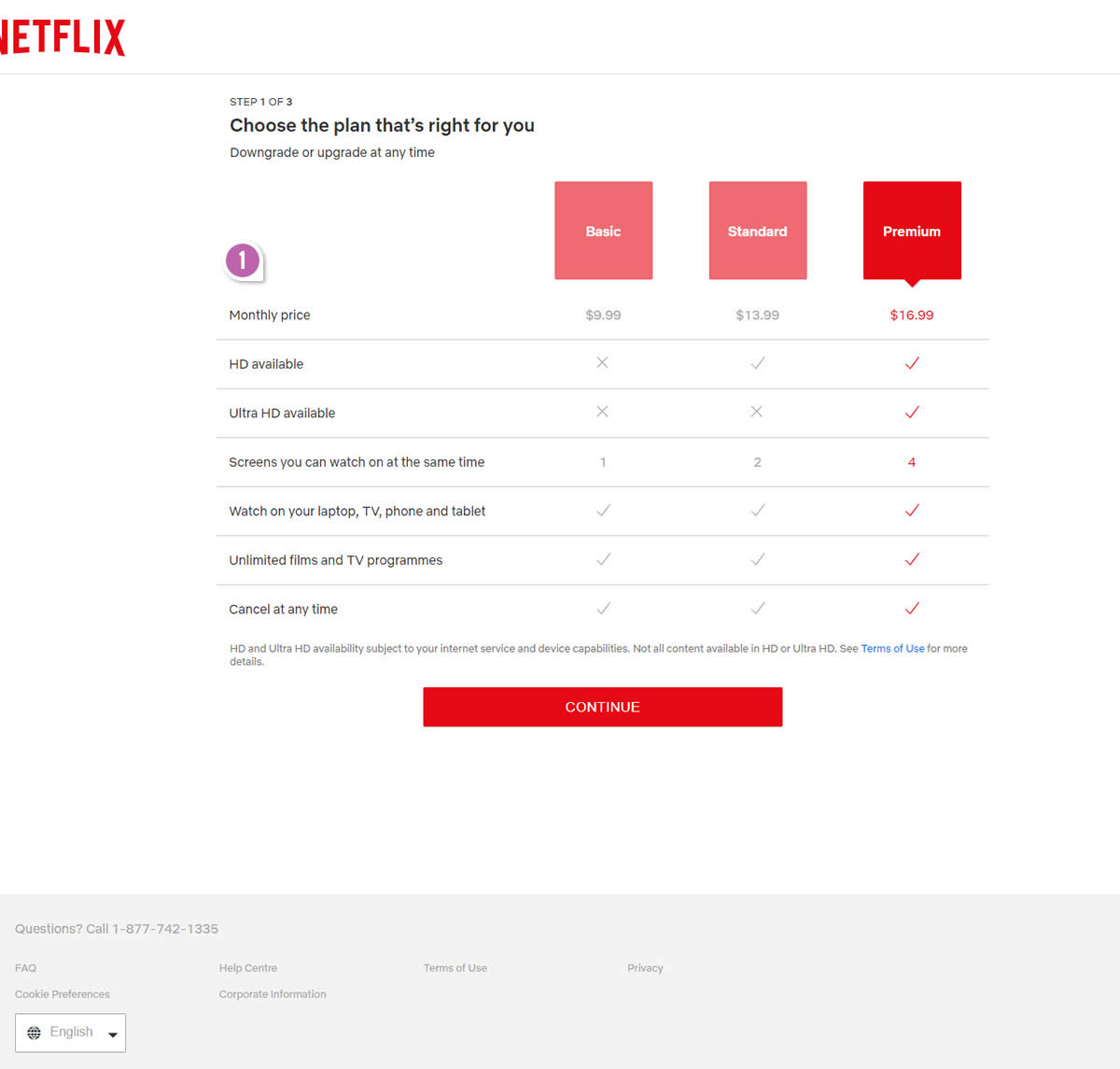
Task: Click the purple number 1 marker
Action: (243, 260)
